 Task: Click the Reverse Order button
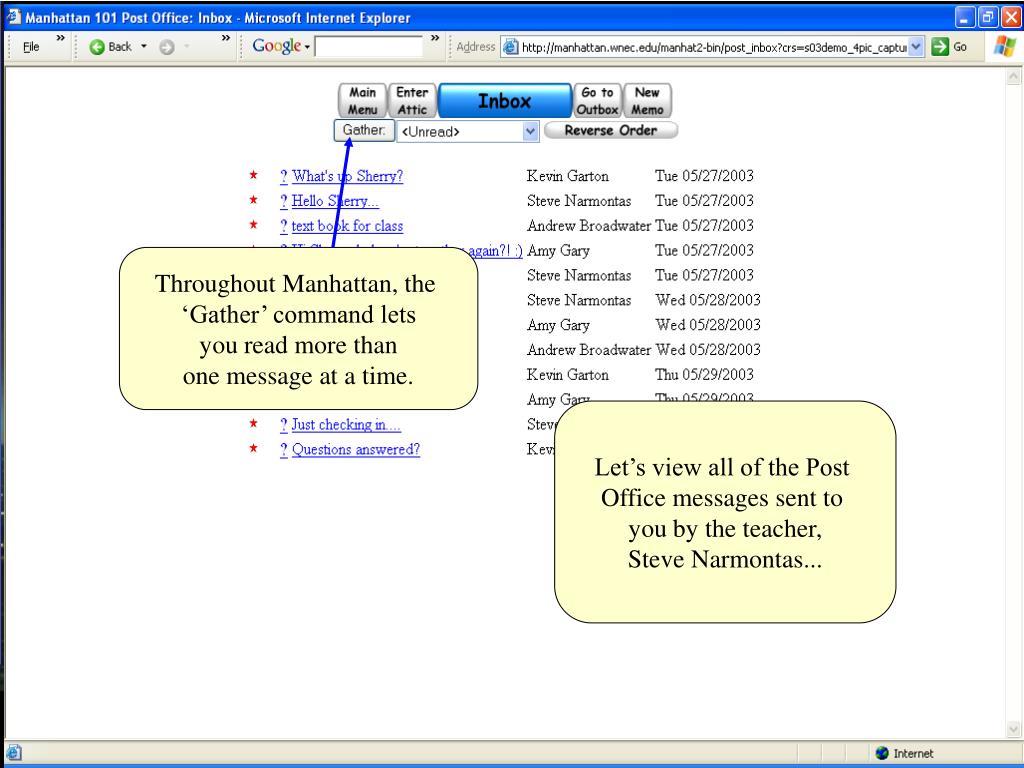coord(610,130)
